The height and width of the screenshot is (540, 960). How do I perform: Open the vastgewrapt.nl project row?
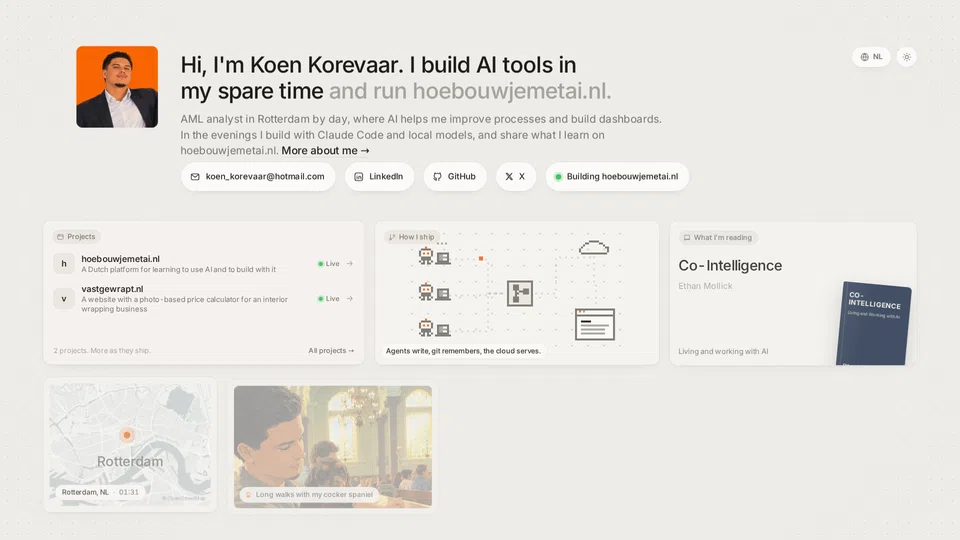pos(203,299)
